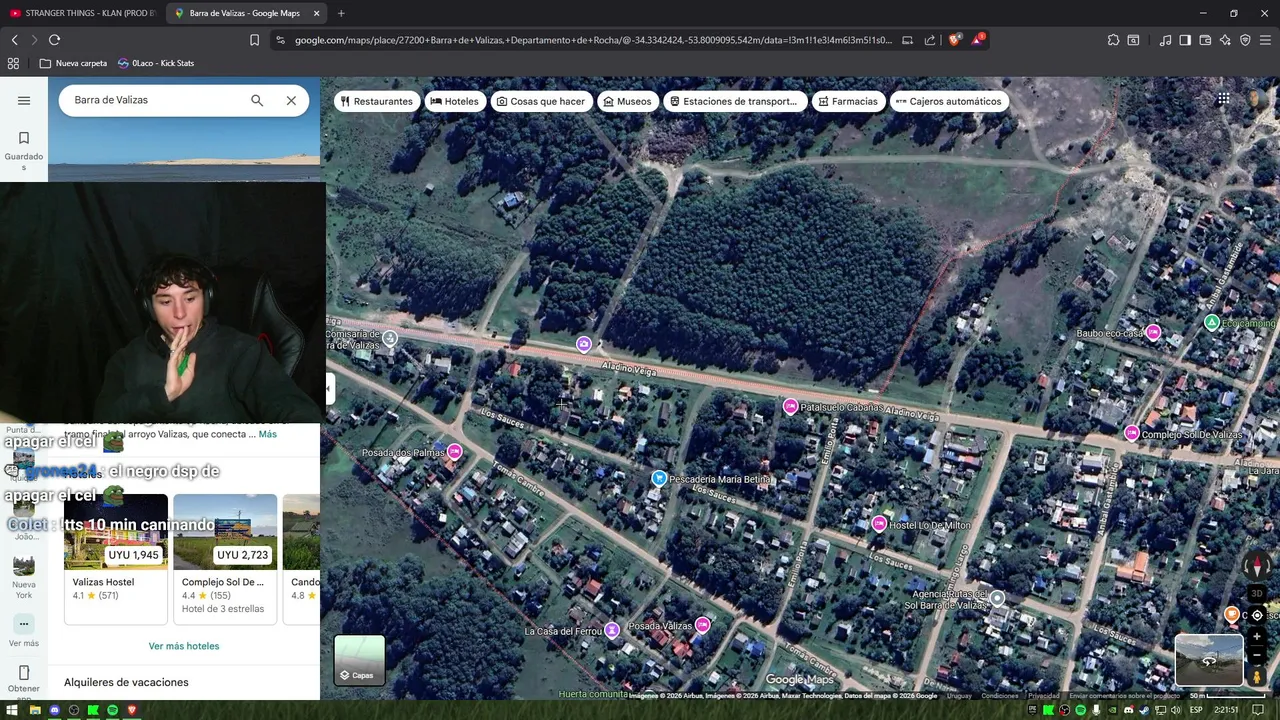Viewport: 1280px width, 720px height.
Task: Toggle the 3D map view
Action: [1257, 594]
